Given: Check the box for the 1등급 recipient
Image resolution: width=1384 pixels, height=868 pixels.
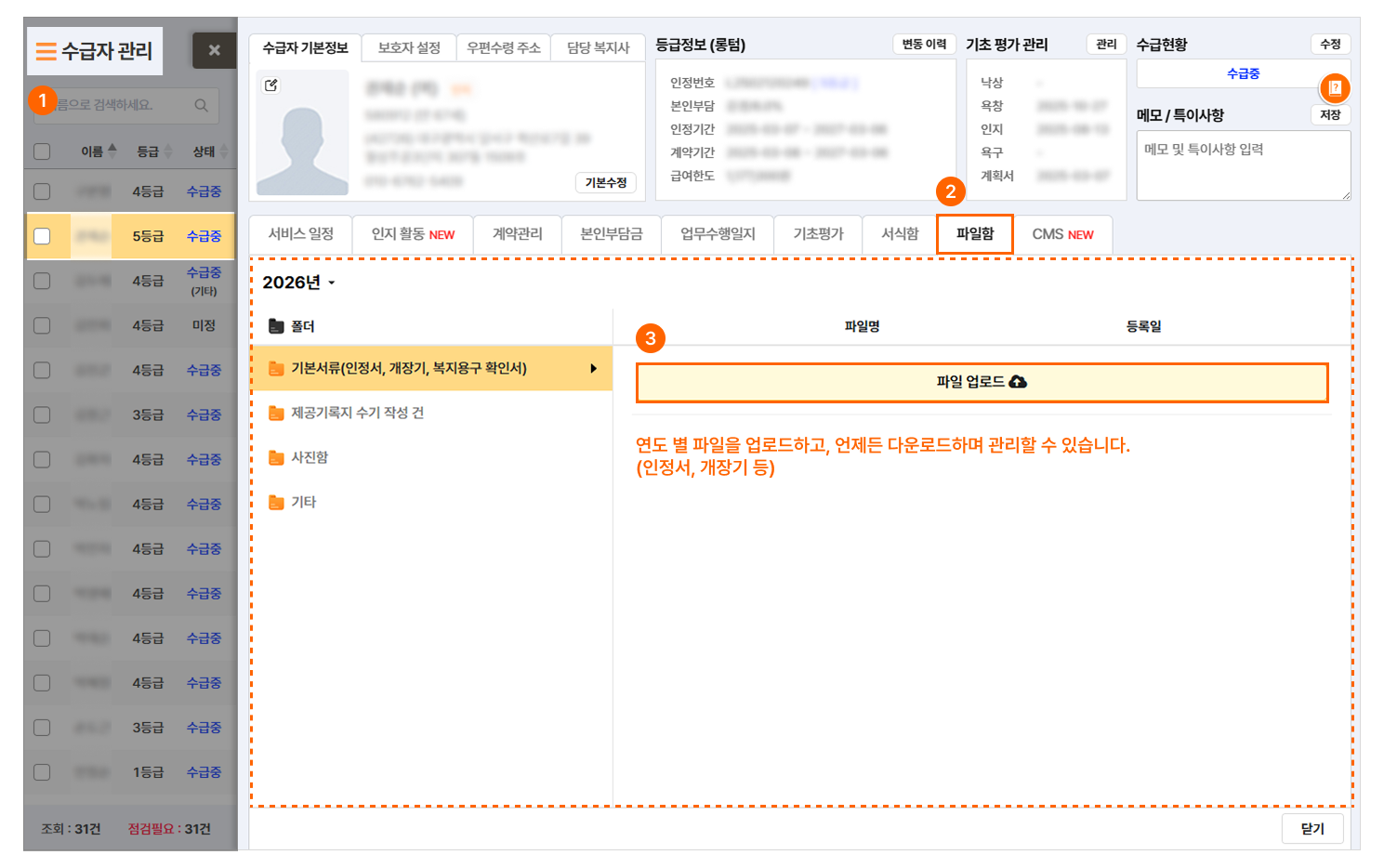Looking at the screenshot, I should 42,772.
